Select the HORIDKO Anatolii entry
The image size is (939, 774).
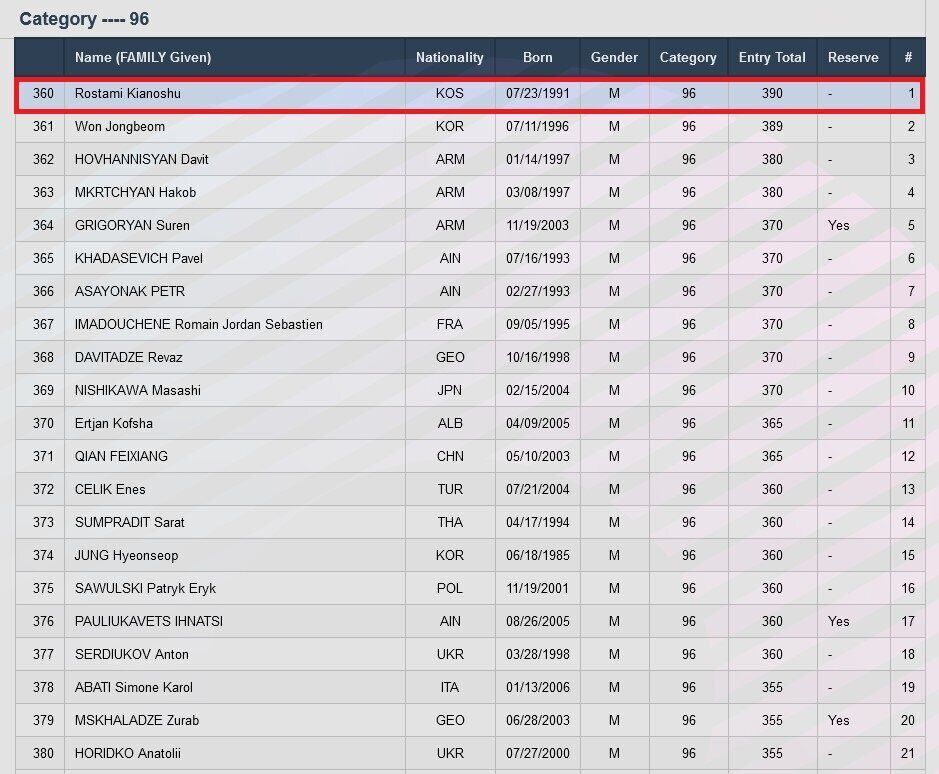[127, 753]
